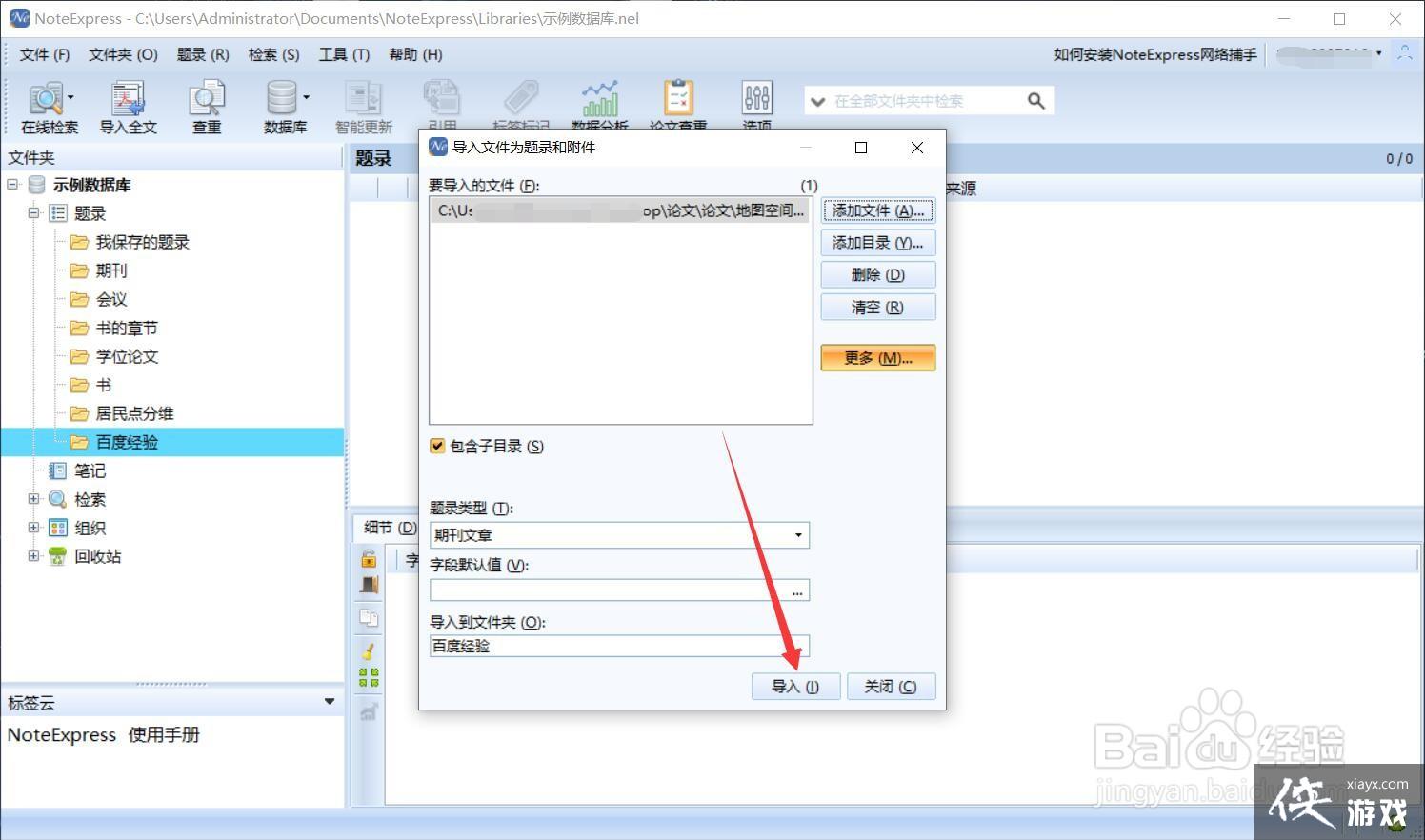Click the 更多 (M) button
Screen dimensions: 1425x840
pyautogui.click(x=878, y=358)
